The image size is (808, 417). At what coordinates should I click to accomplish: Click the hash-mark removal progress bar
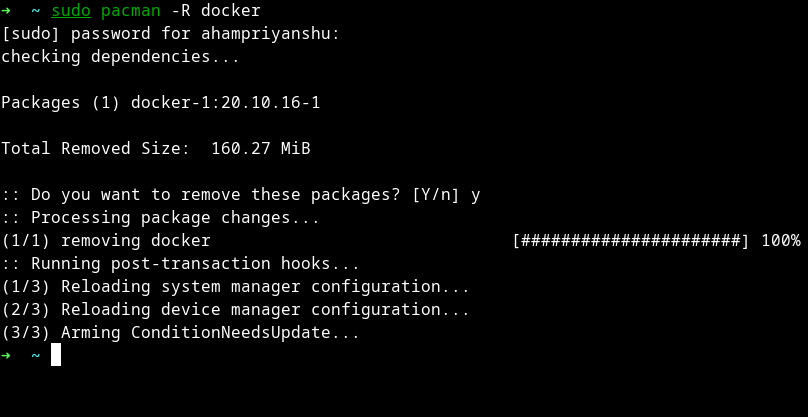pyautogui.click(x=630, y=241)
